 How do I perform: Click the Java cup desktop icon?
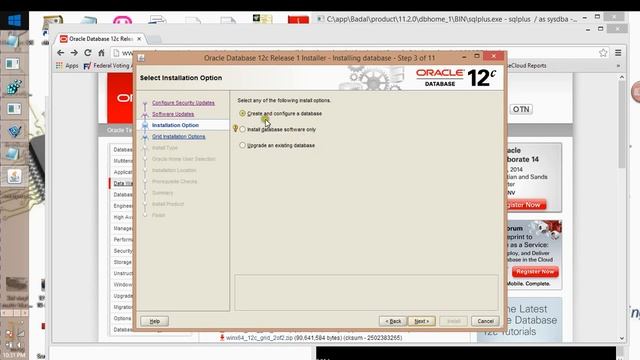[x=15, y=177]
